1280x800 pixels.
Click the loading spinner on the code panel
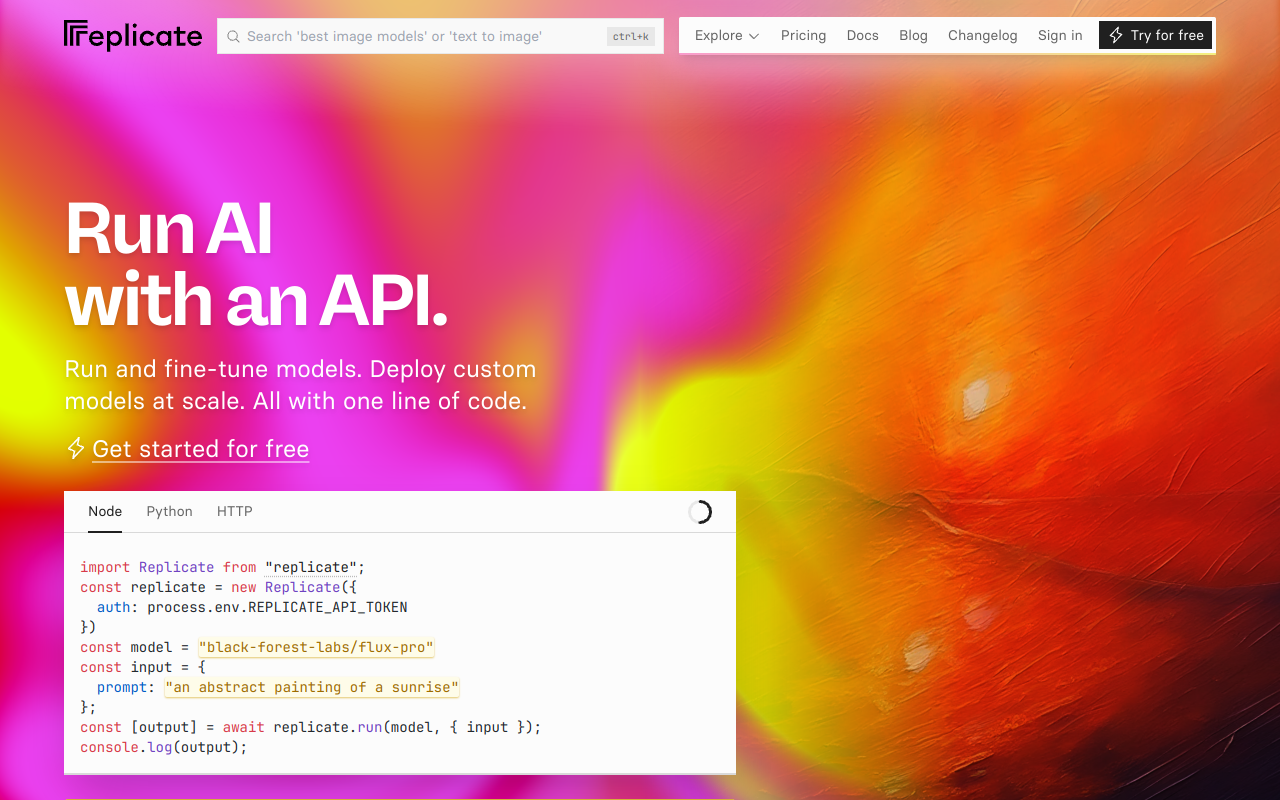[x=700, y=511]
